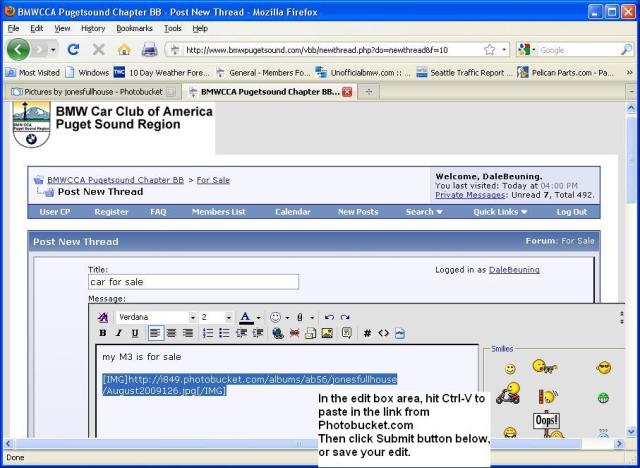This screenshot has width=640, height=468.
Task: Align message text right
Action: pyautogui.click(x=188, y=333)
